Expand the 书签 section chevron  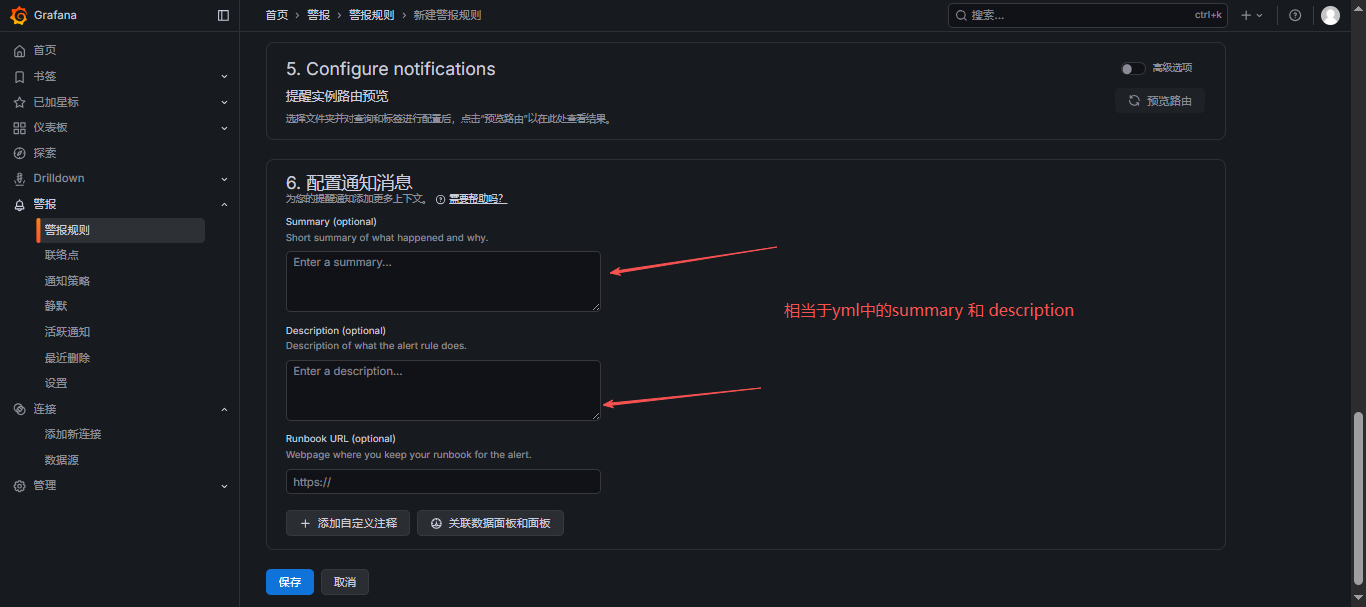(x=224, y=76)
